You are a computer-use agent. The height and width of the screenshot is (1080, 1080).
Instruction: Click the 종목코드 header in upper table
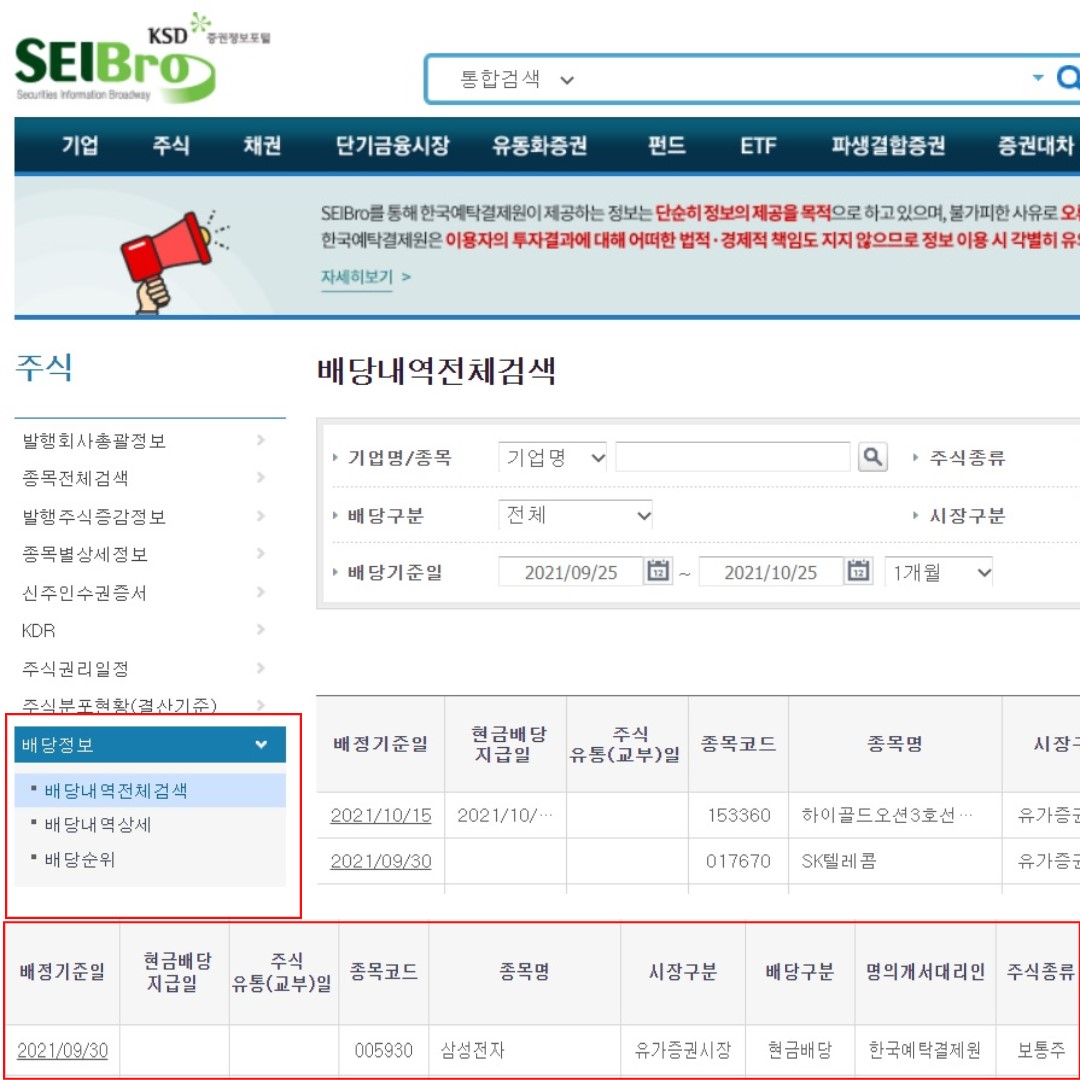738,745
